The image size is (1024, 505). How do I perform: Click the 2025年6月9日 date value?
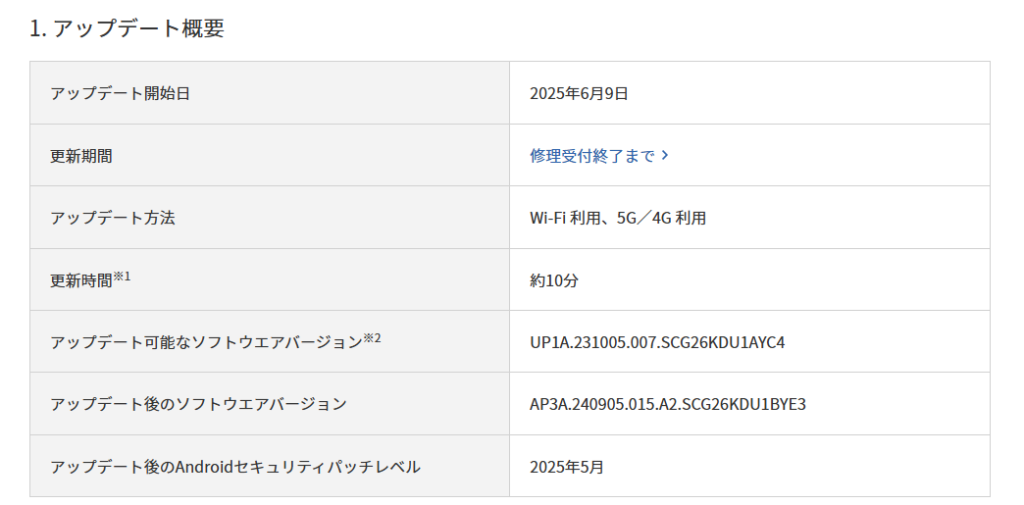point(579,93)
